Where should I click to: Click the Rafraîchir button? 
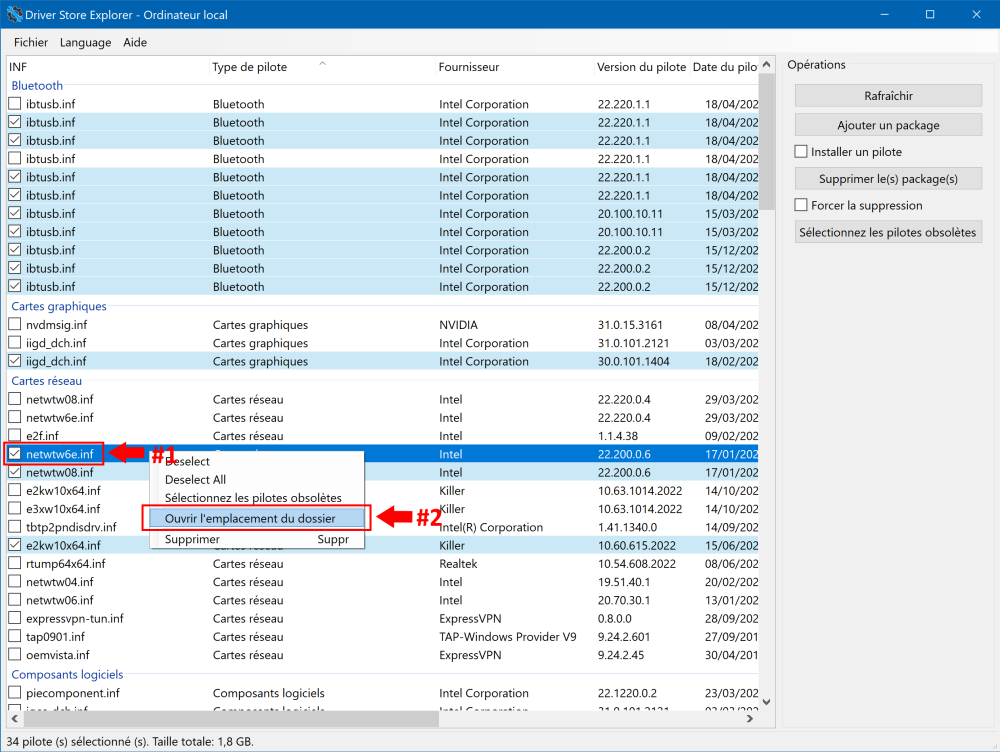pos(888,96)
